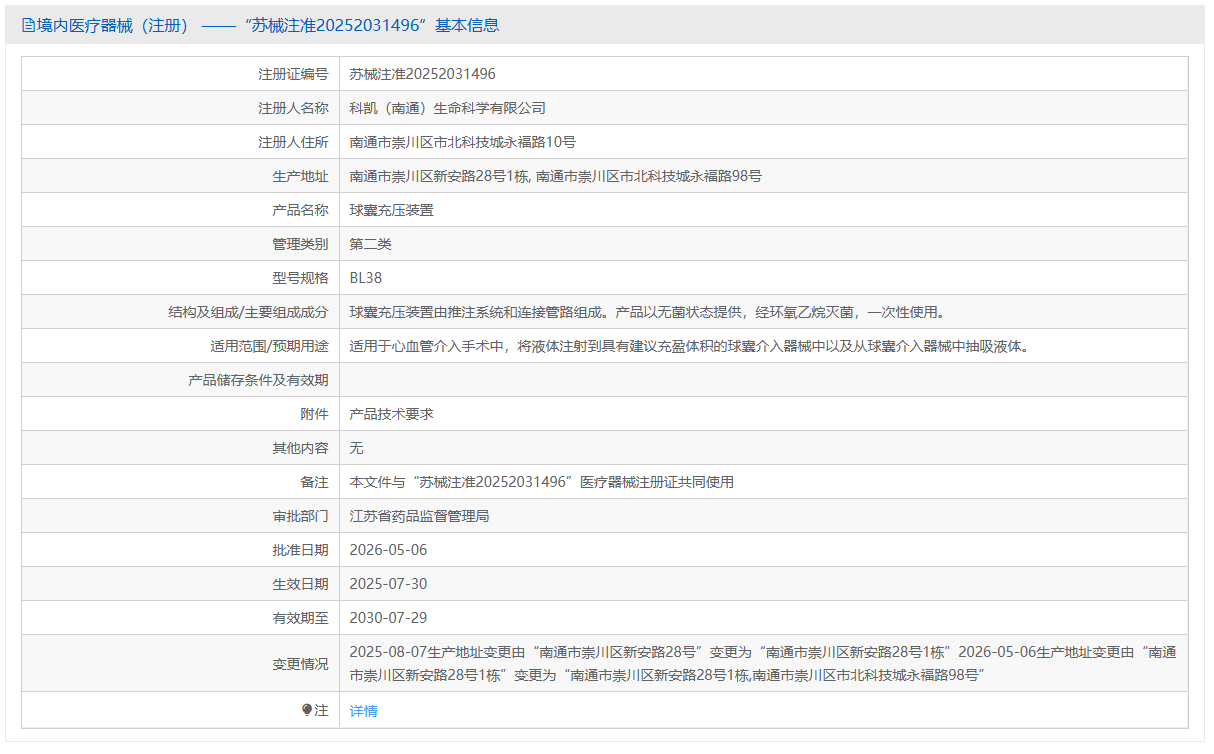Select the 变更情况 text starting 2025-08-07生产地址变更
Viewport: 1214px width, 754px height.
point(763,663)
